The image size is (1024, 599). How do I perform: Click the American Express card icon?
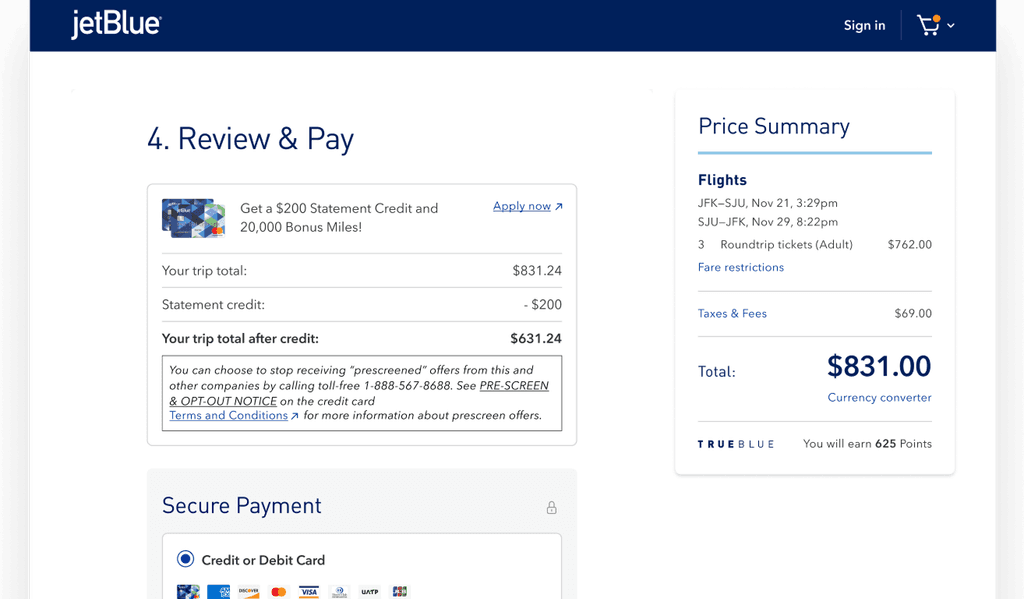click(x=218, y=592)
